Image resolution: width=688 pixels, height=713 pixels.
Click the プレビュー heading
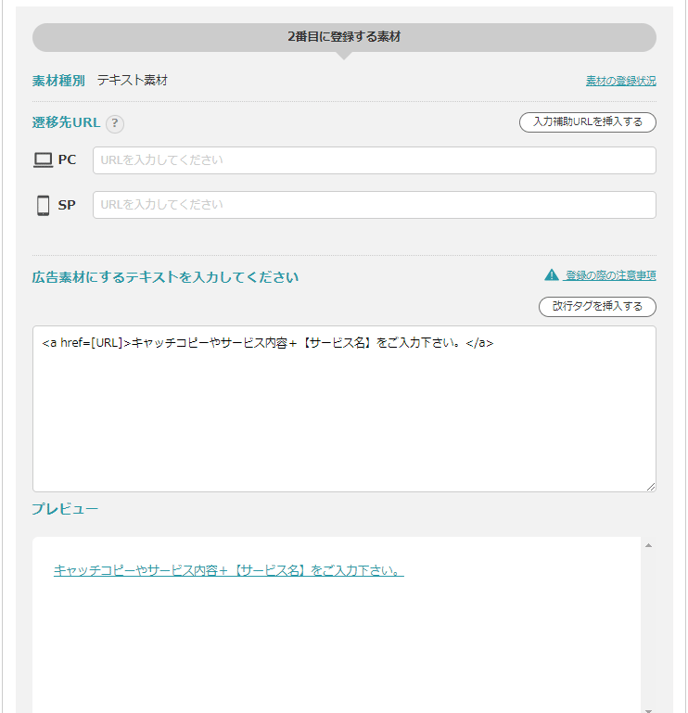pos(65,509)
